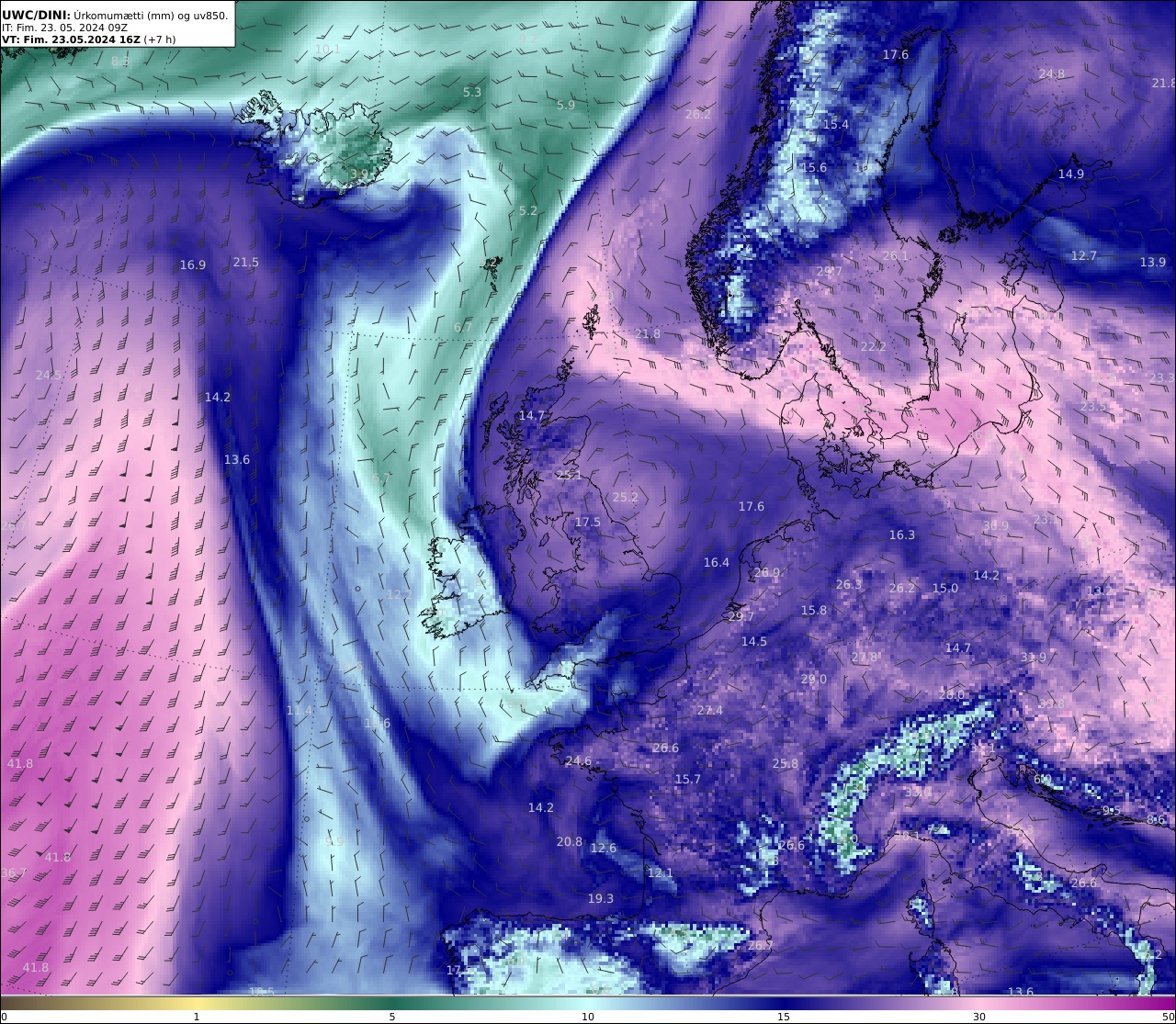Viewport: 1176px width, 1024px height.
Task: Click the 26.9 value near the Netherlands
Action: [x=766, y=572]
